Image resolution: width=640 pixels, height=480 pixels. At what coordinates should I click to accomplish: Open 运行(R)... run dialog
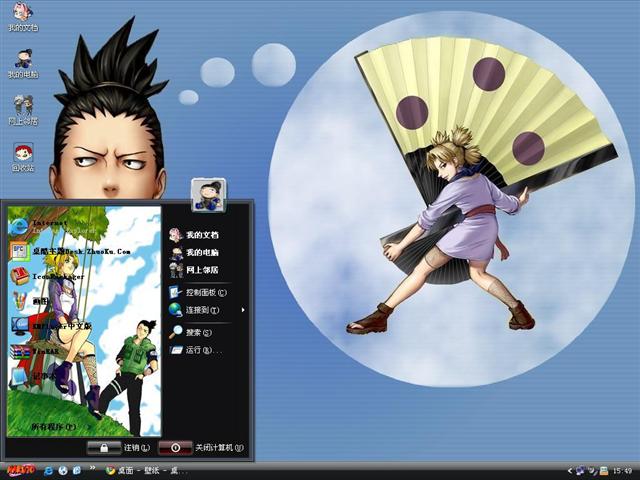[x=196, y=350]
